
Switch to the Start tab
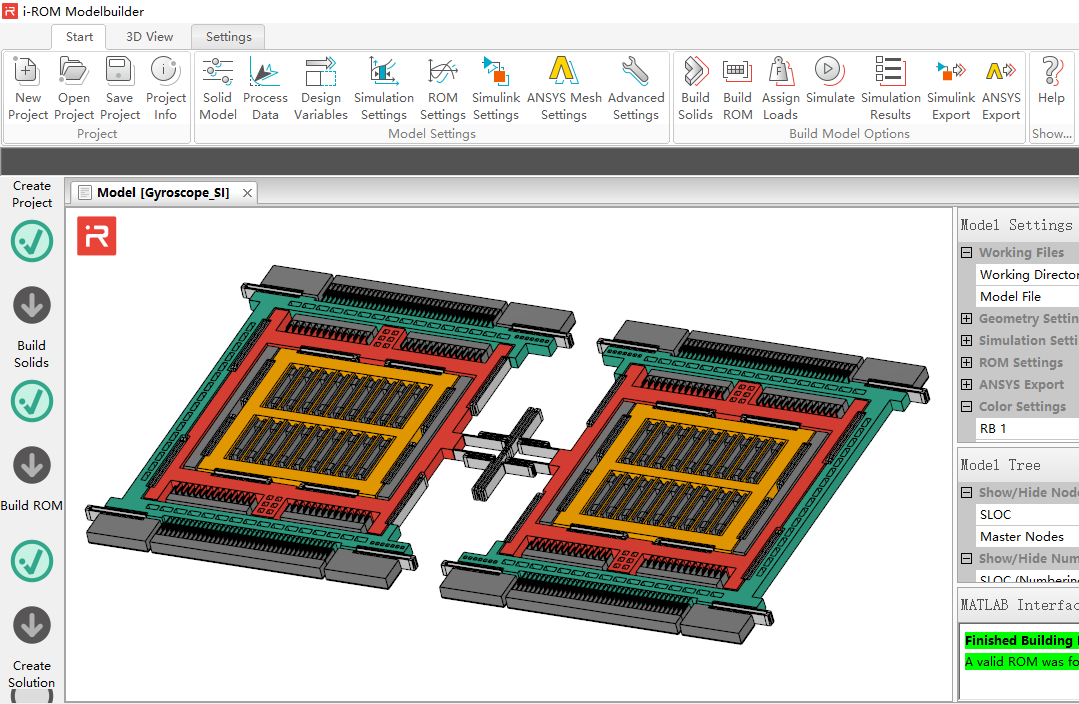[x=79, y=36]
